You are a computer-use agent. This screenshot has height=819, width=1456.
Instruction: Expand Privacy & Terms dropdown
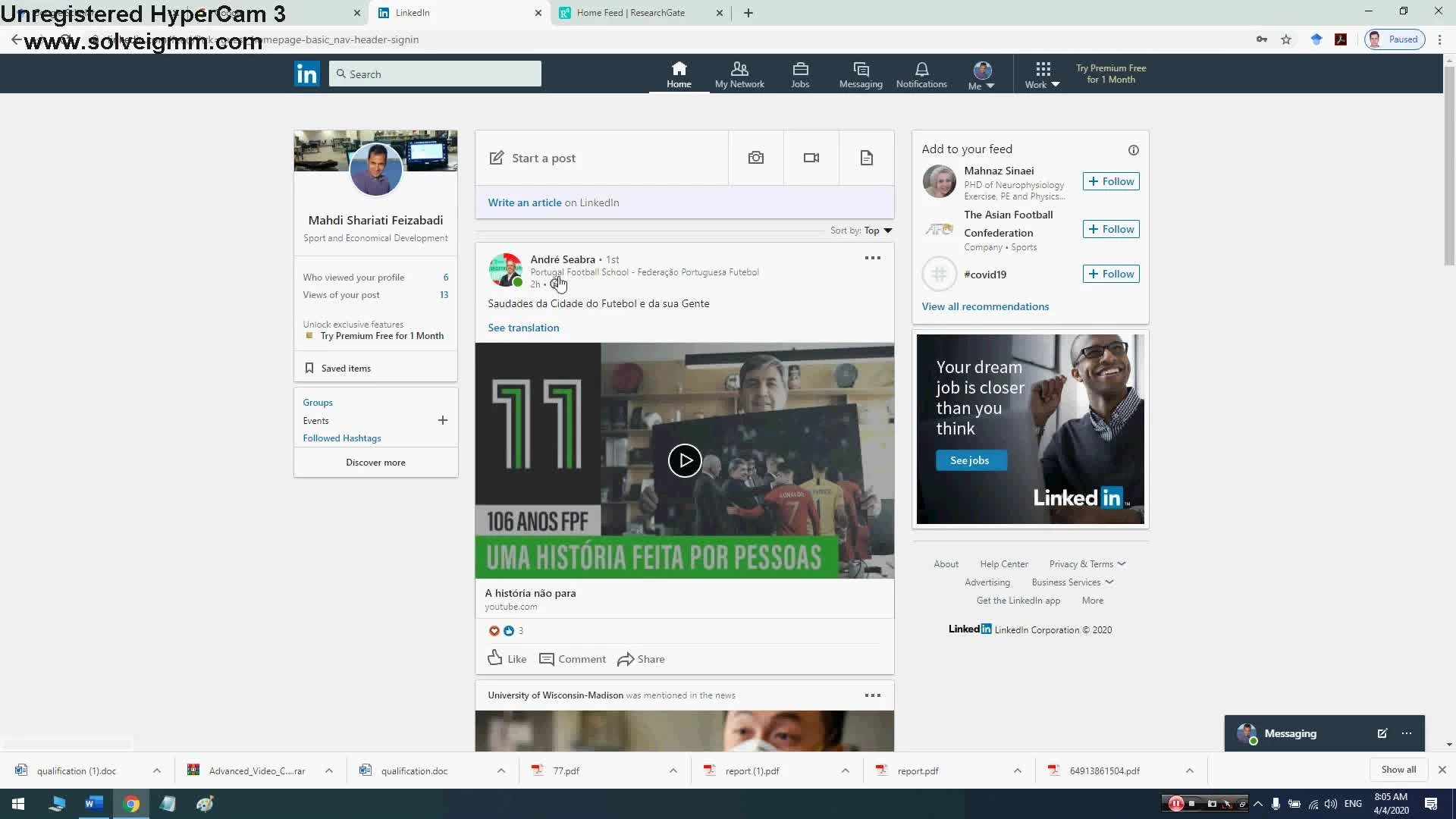coord(1087,564)
